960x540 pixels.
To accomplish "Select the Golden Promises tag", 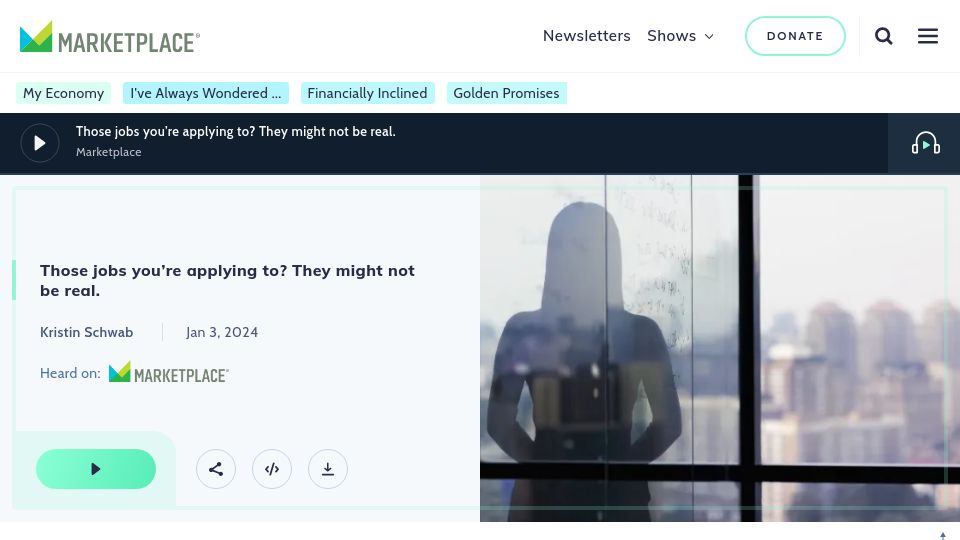I will pos(506,93).
